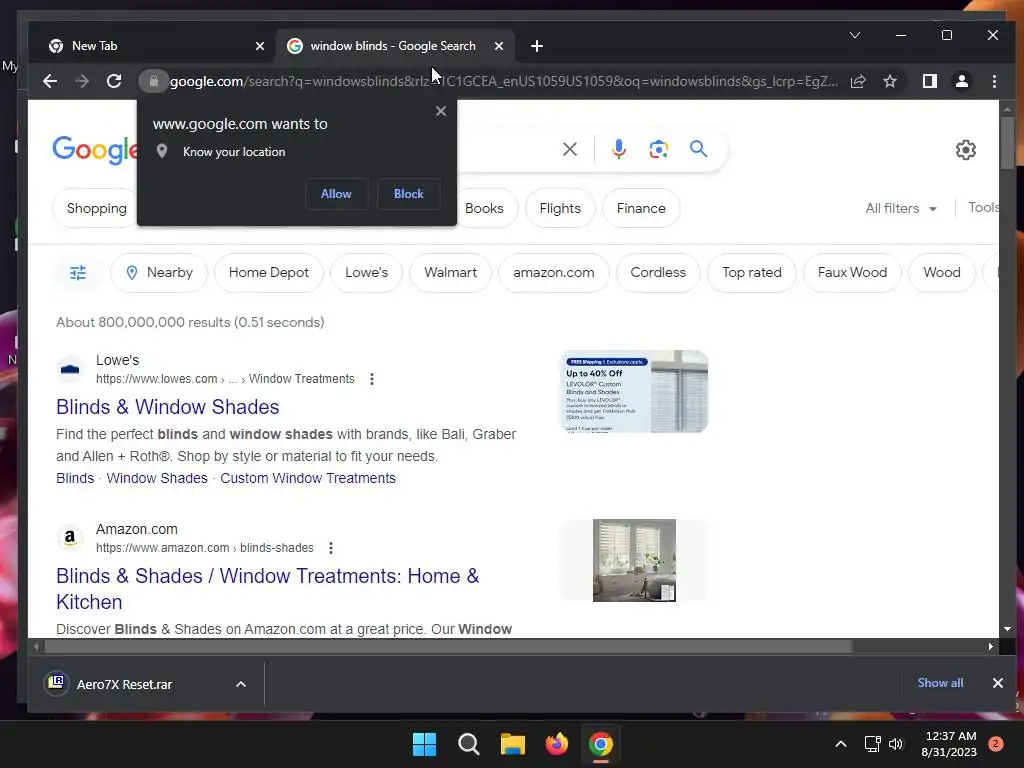The width and height of the screenshot is (1024, 768).
Task: Launch Firefox from taskbar
Action: point(556,744)
